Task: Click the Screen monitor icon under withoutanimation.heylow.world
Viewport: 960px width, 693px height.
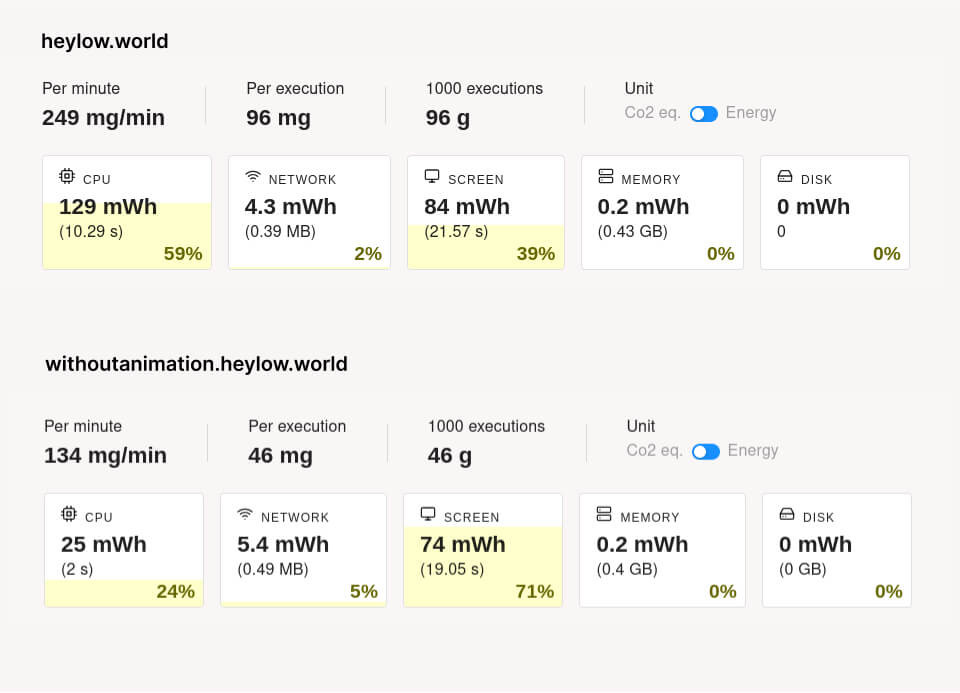Action: 428,515
